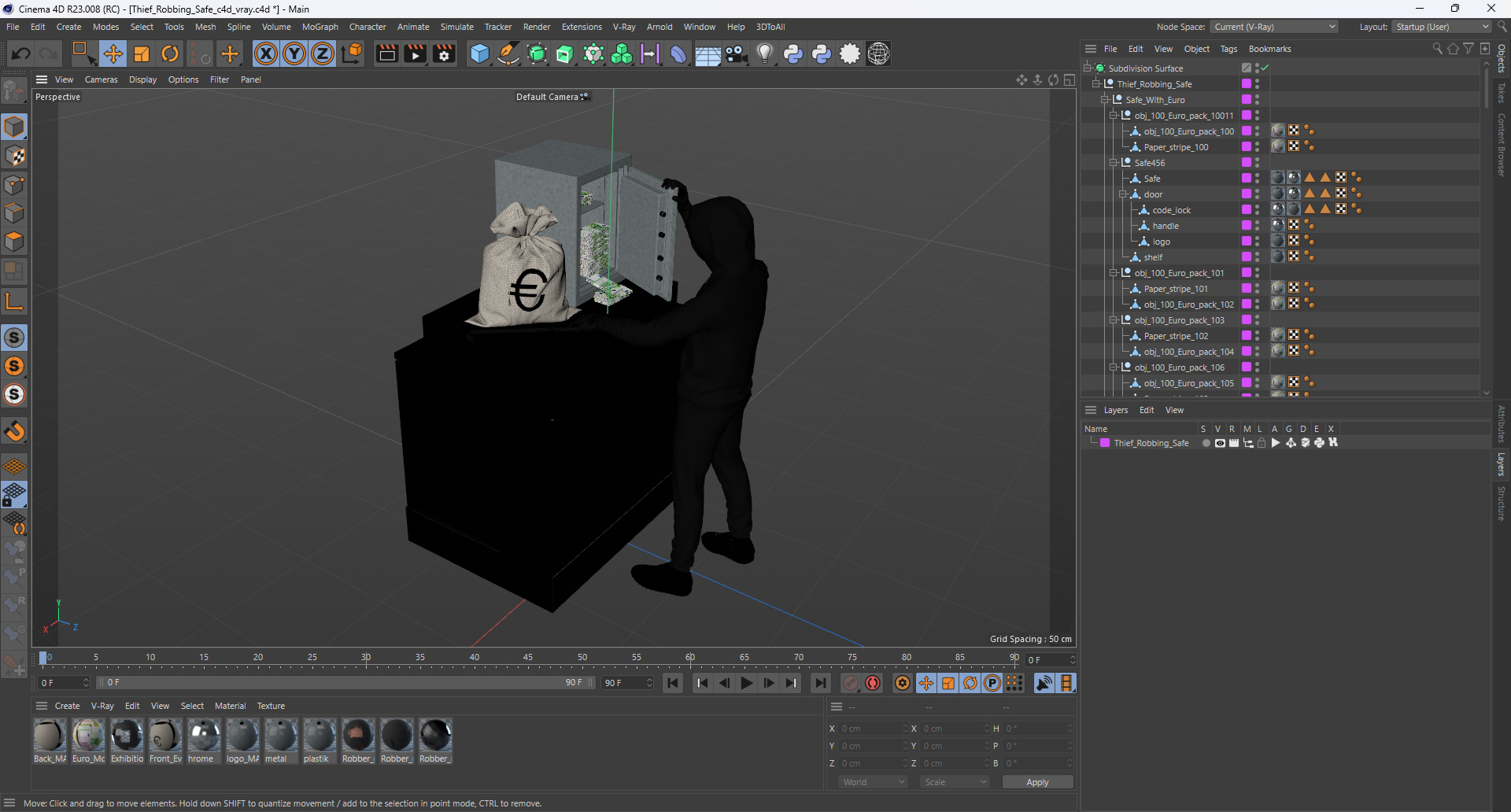This screenshot has width=1511, height=812.
Task: Toggle layer visible-in-editor eye icon
Action: (1220, 443)
